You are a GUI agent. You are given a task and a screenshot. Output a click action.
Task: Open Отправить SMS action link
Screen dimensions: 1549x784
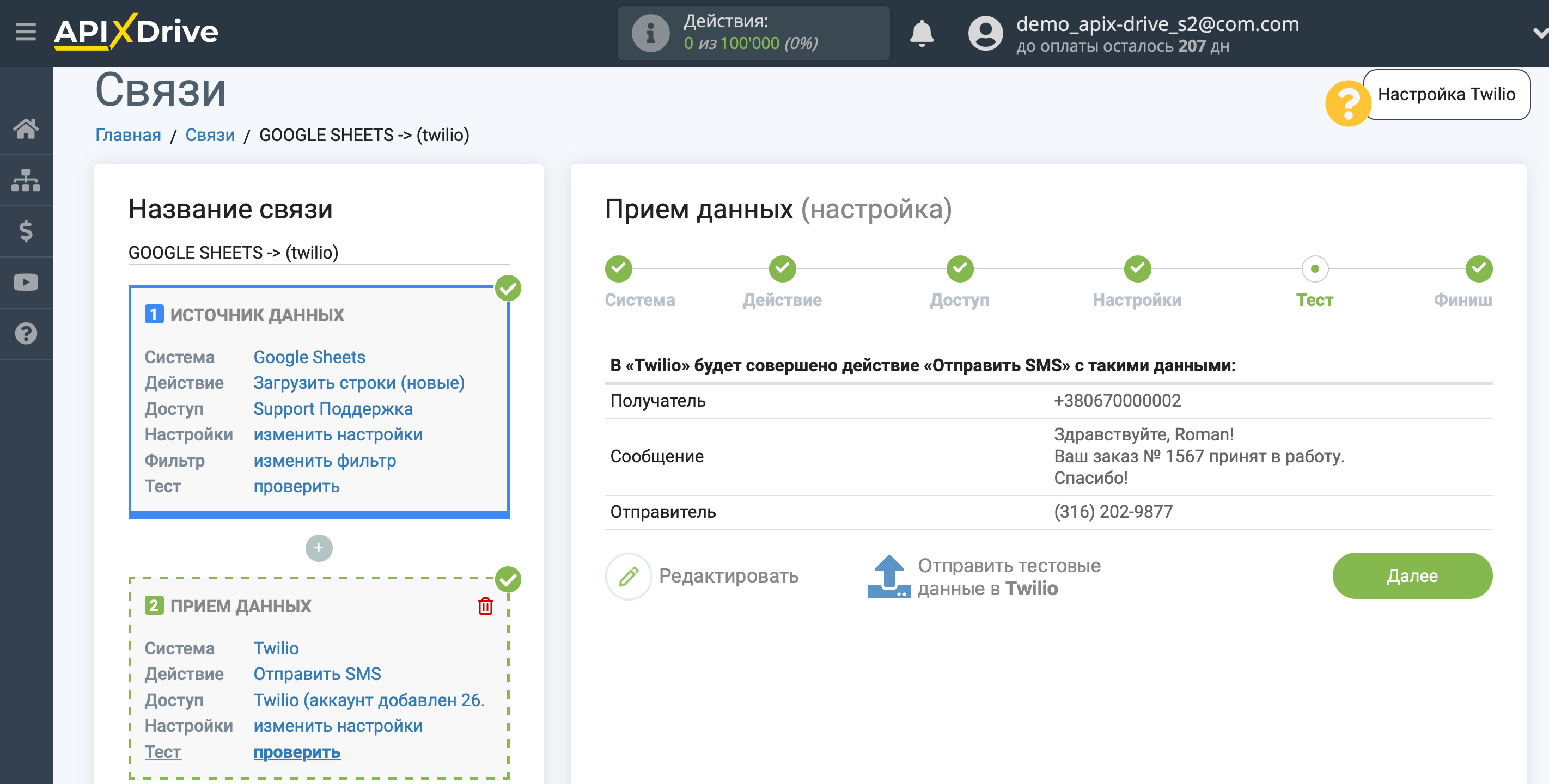point(317,674)
